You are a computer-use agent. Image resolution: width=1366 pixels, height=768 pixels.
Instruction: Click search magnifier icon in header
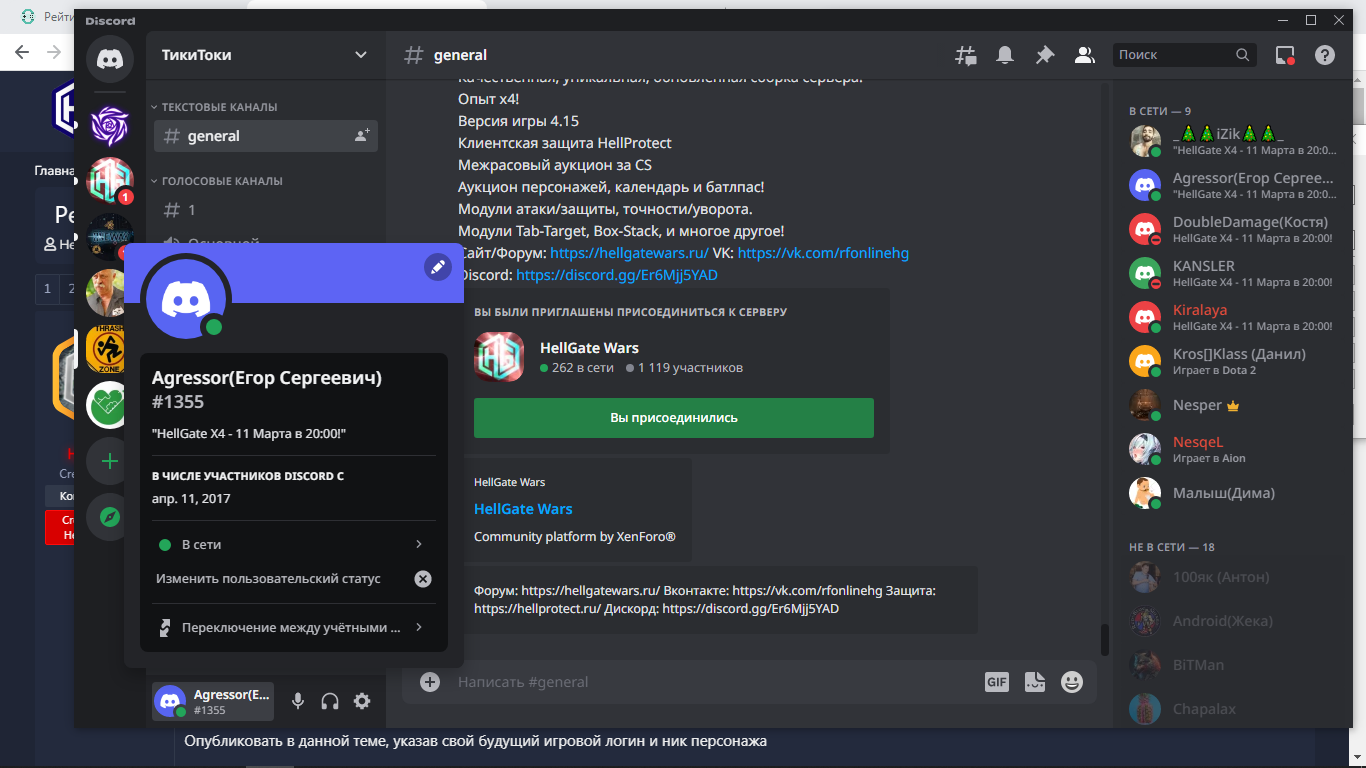click(1242, 55)
